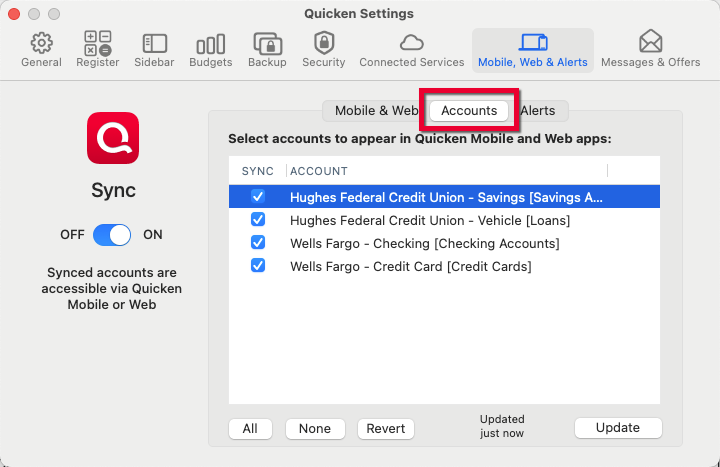Image resolution: width=720 pixels, height=467 pixels.
Task: Switch to the Alerts tab
Action: [538, 111]
